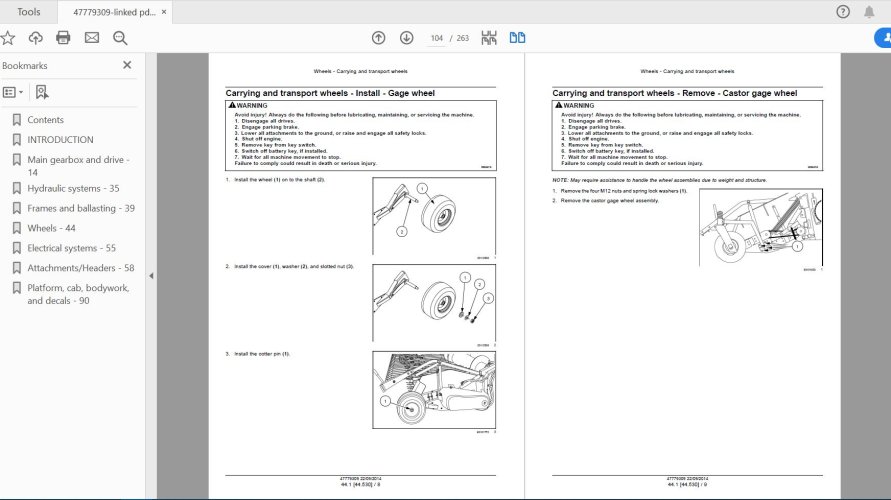Click the page number input field
Image resolution: width=891 pixels, height=500 pixels.
coord(436,38)
